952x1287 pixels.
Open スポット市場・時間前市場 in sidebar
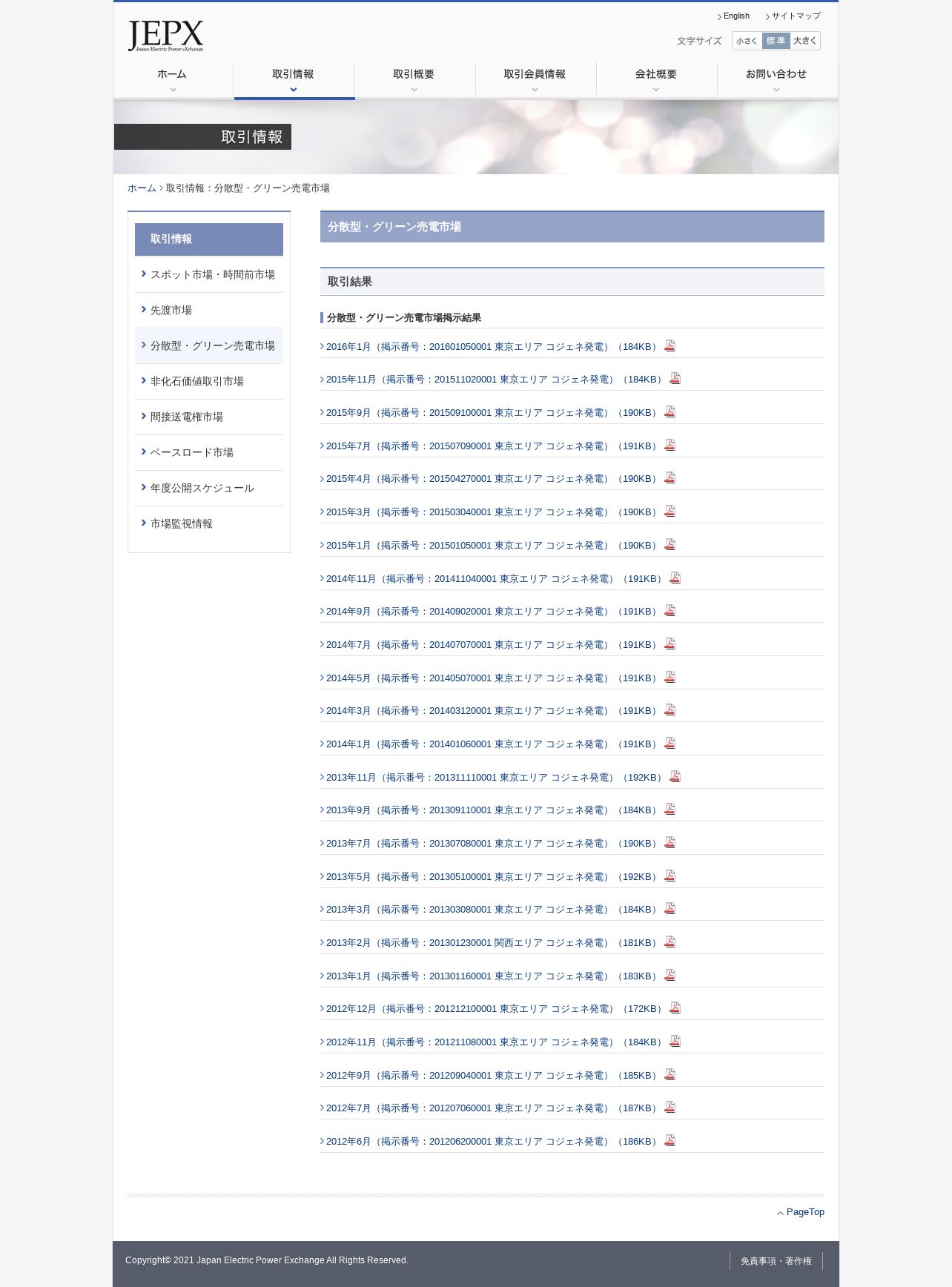pos(209,274)
